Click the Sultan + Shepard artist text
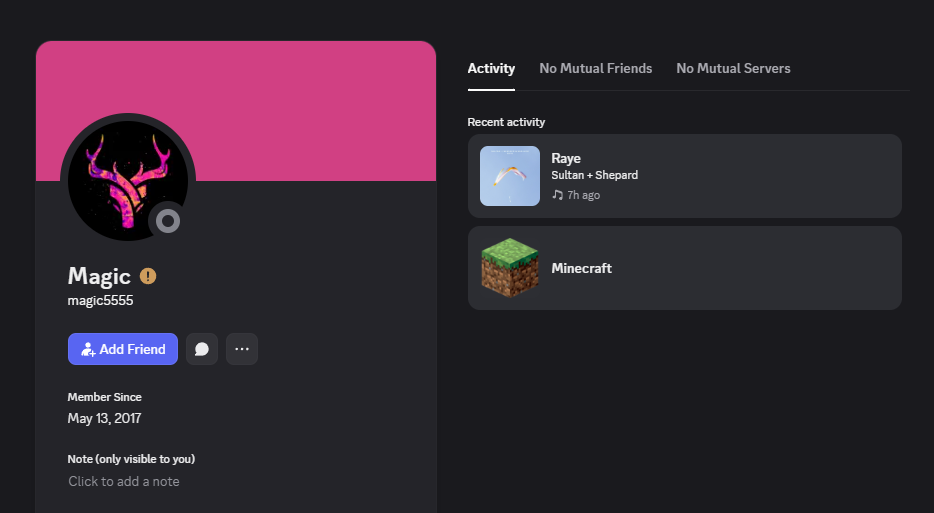Screen dimensions: 934x513 [x=594, y=175]
